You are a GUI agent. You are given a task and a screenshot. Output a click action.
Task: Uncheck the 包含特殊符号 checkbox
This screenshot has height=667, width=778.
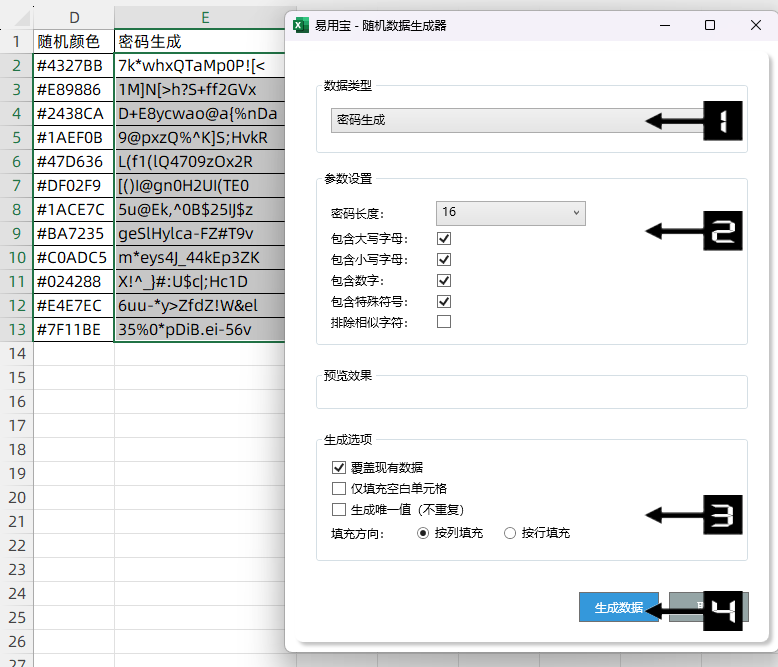pyautogui.click(x=444, y=301)
